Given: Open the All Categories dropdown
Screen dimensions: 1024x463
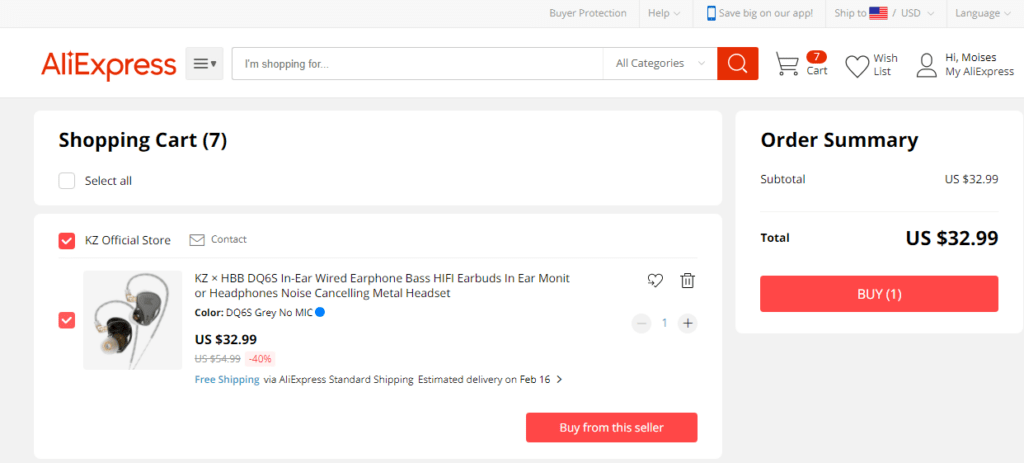Looking at the screenshot, I should pos(660,63).
